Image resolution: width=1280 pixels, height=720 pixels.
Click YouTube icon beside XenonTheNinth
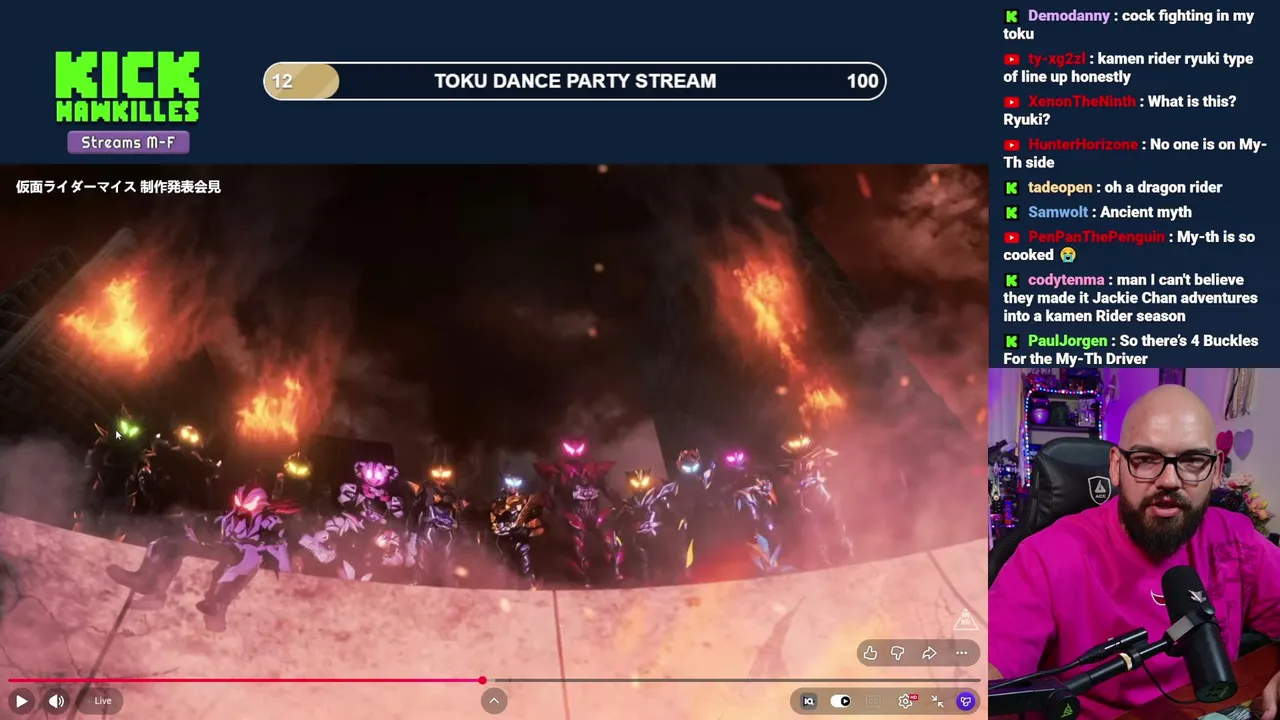tap(1012, 102)
